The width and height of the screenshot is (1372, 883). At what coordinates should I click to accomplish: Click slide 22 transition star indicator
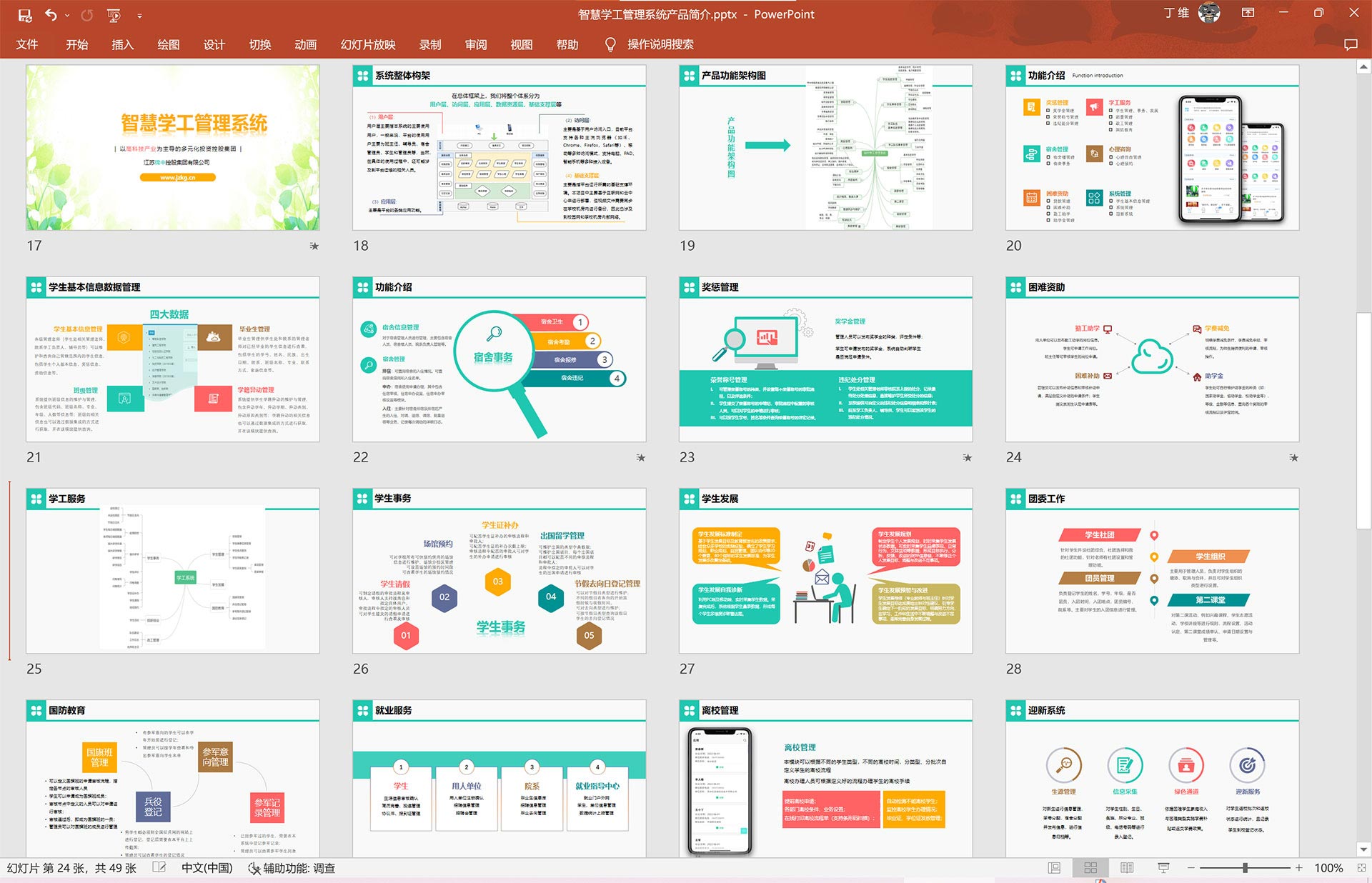click(x=640, y=457)
